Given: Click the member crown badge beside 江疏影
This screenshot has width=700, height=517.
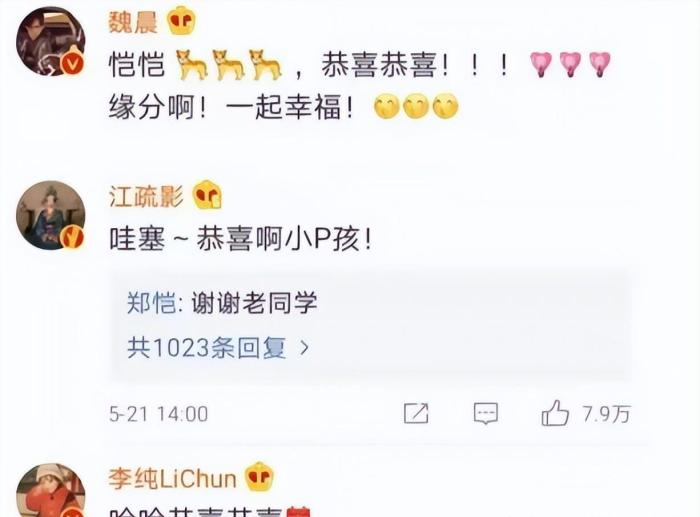Looking at the screenshot, I should point(207,195).
